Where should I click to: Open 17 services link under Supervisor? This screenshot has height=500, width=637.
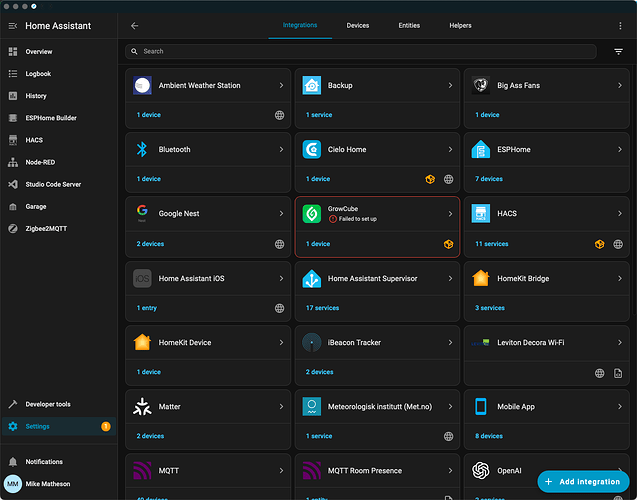point(322,308)
